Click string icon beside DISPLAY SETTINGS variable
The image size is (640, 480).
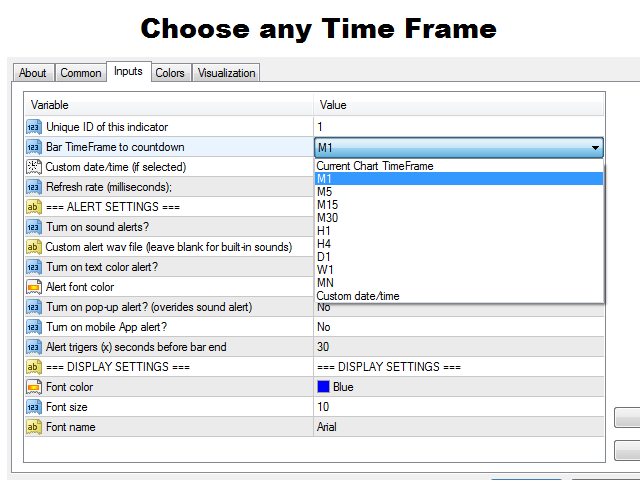tap(34, 367)
